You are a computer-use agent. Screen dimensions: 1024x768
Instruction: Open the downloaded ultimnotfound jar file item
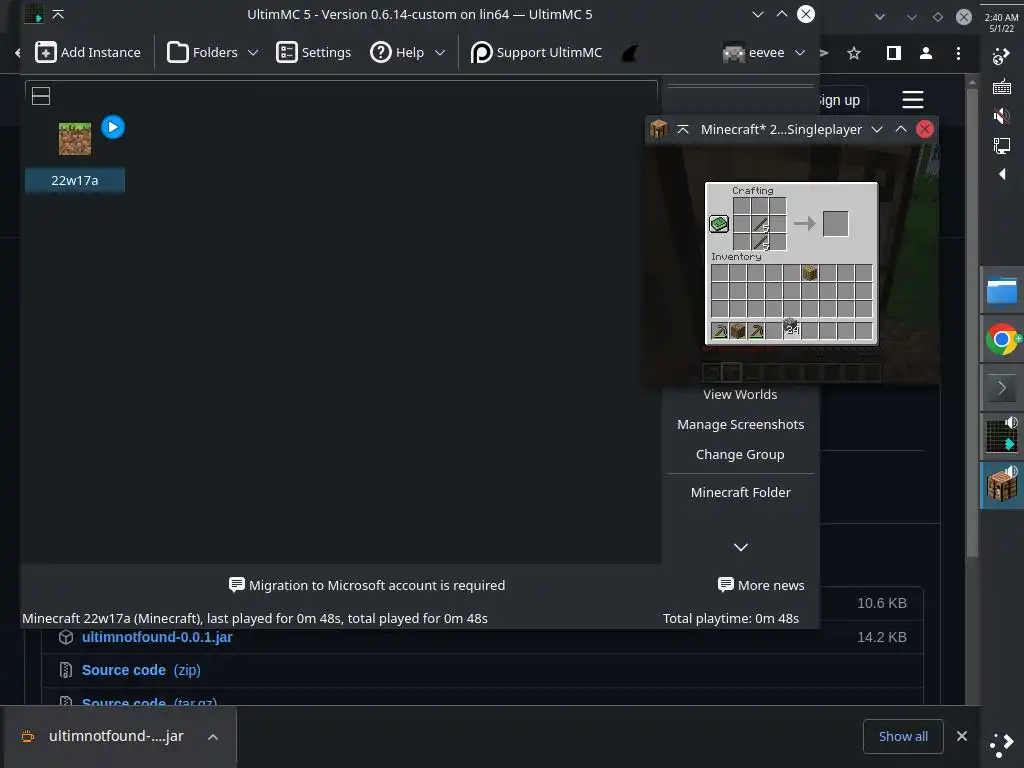pos(103,737)
